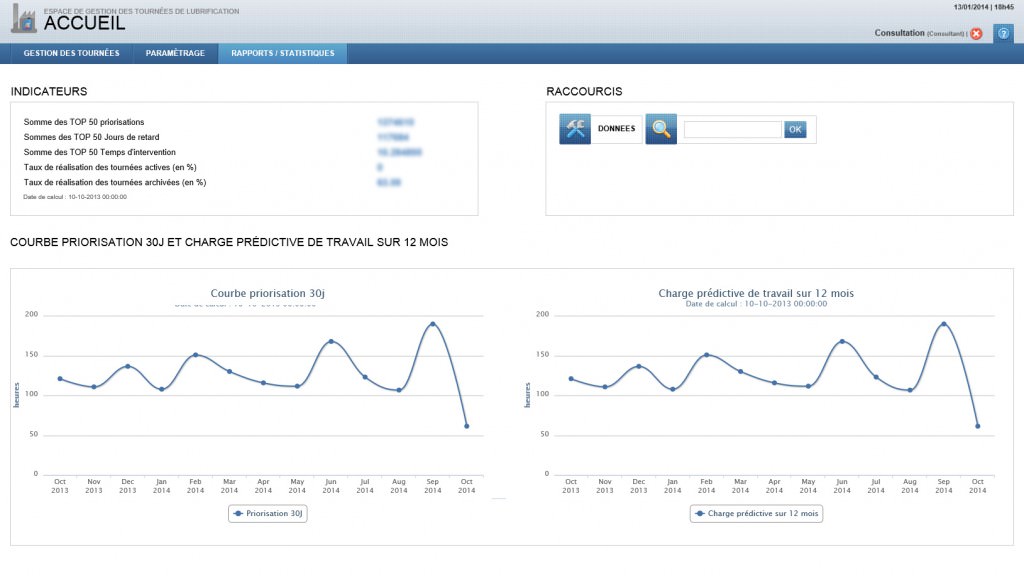Click the ACCUEIL page title
1024x582 pixels.
point(84,24)
